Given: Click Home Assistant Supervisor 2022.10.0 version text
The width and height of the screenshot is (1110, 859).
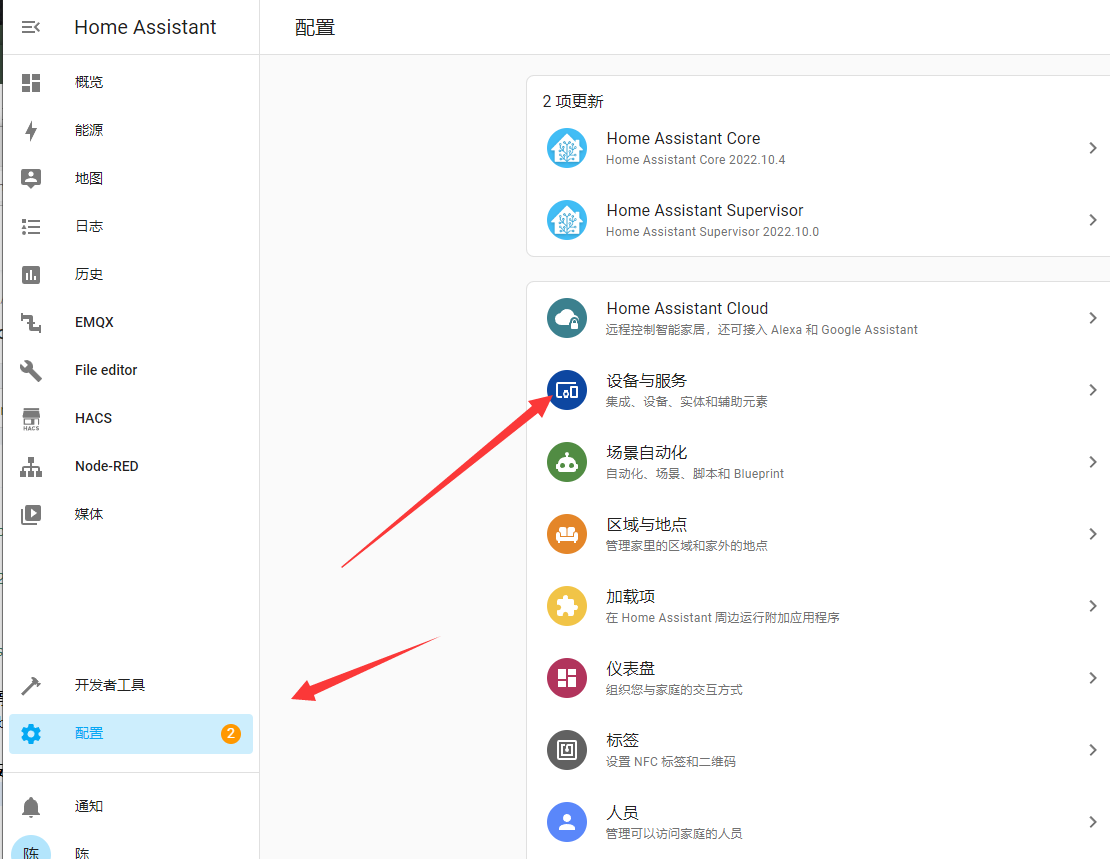Looking at the screenshot, I should 712,232.
